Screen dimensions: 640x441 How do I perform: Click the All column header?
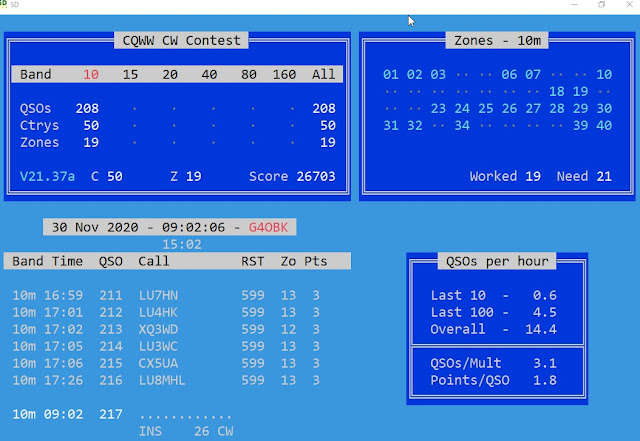pos(324,74)
